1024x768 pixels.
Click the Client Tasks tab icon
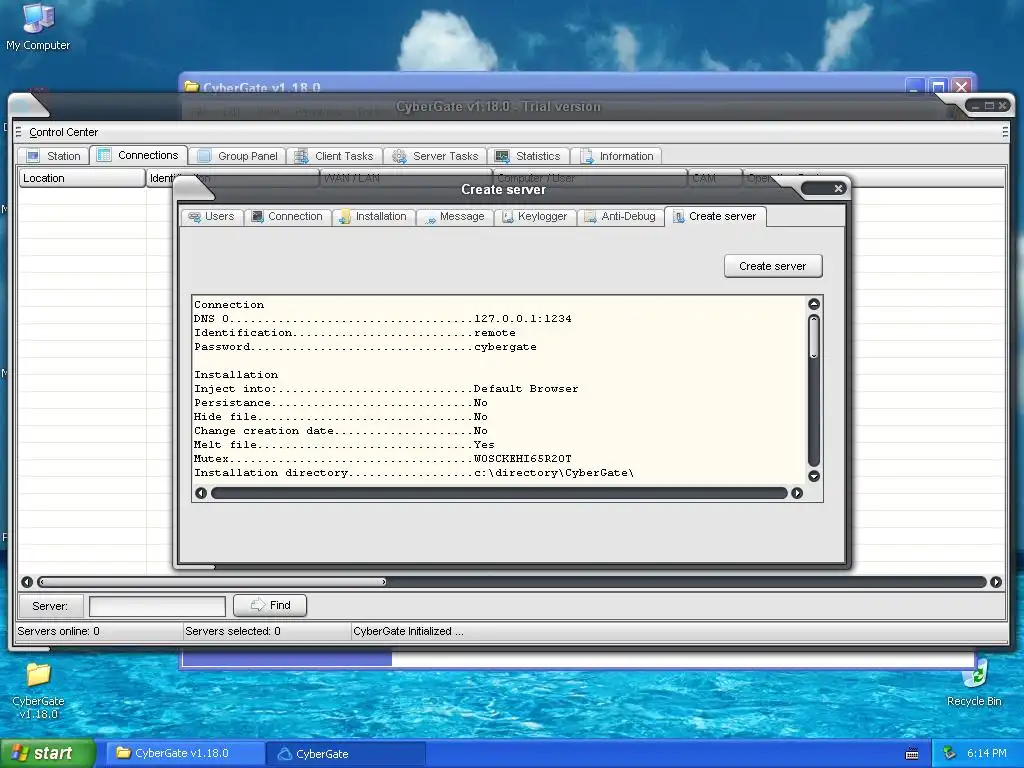point(301,156)
